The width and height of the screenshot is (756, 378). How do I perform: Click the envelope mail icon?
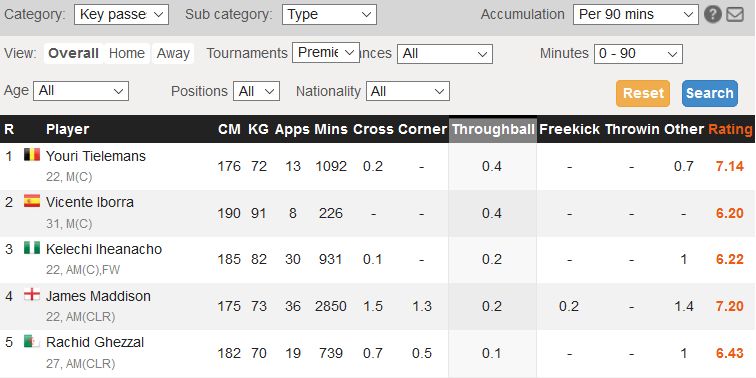coord(735,14)
